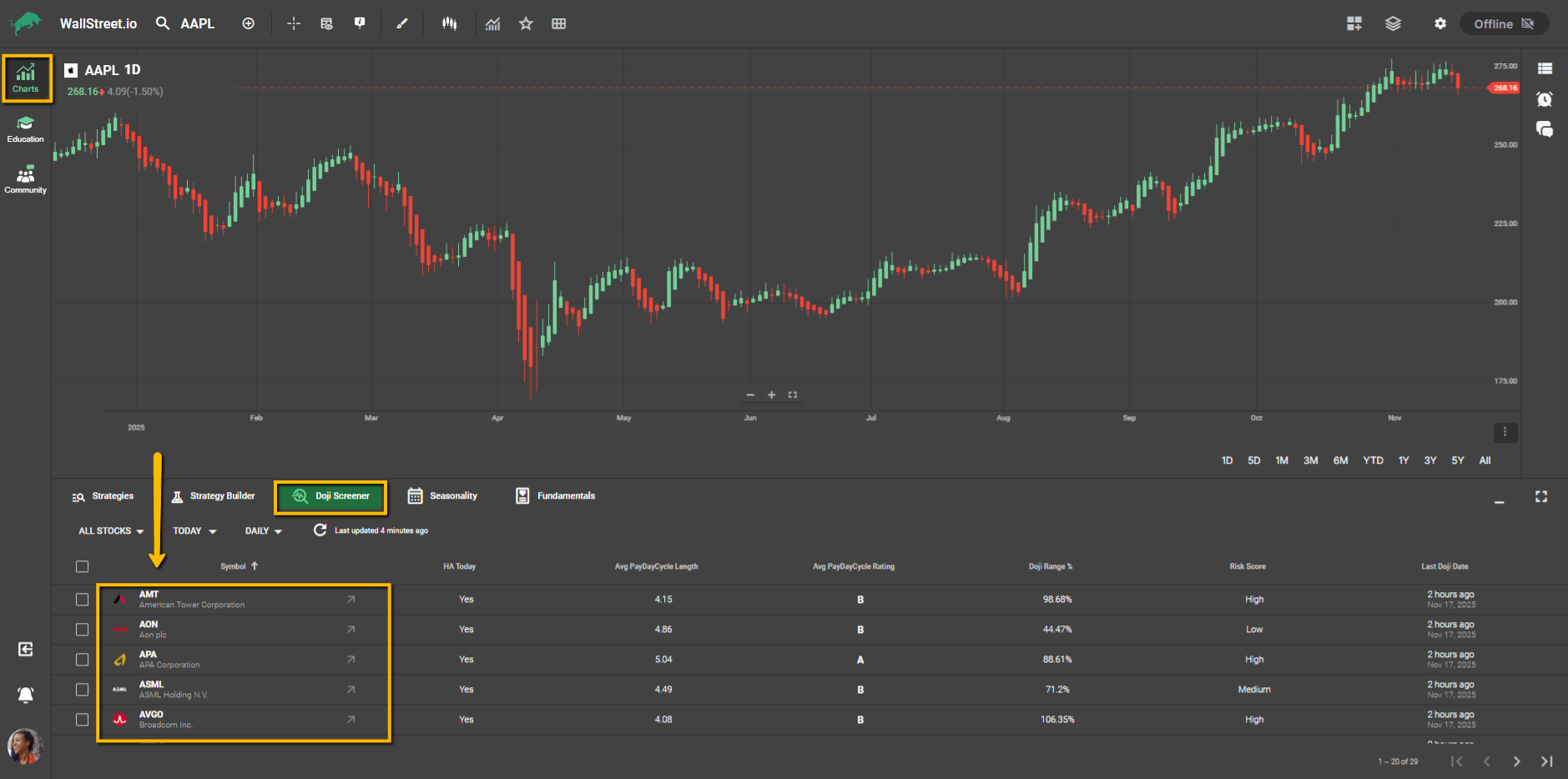
Task: Select the YTD time range
Action: coord(1373,460)
